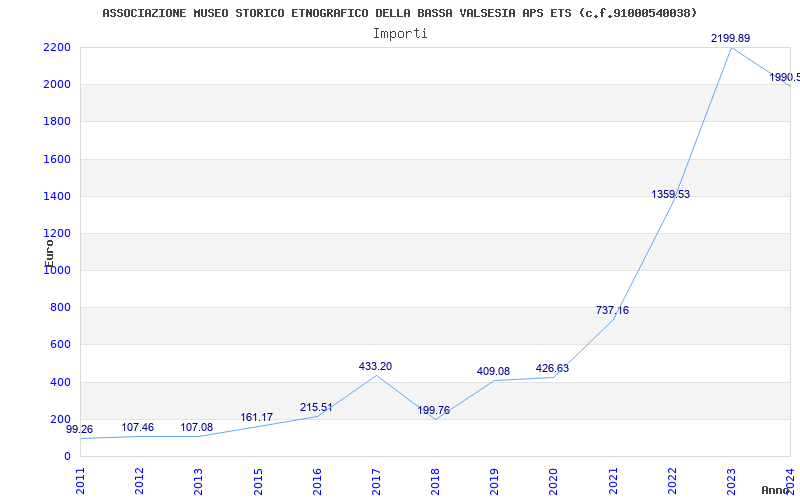Screen dimensions: 800x500
Task: Click the y-axis tick label 0
Action: tap(67, 457)
